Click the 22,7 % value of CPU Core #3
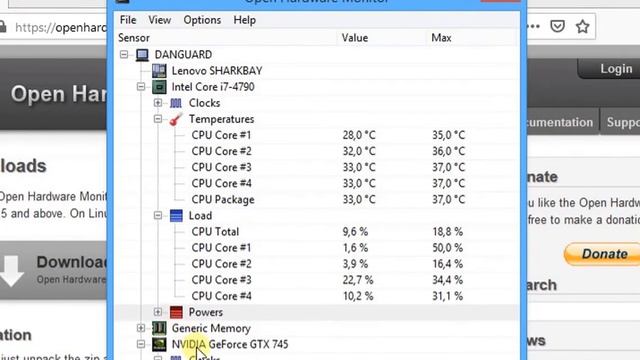 tap(358, 280)
